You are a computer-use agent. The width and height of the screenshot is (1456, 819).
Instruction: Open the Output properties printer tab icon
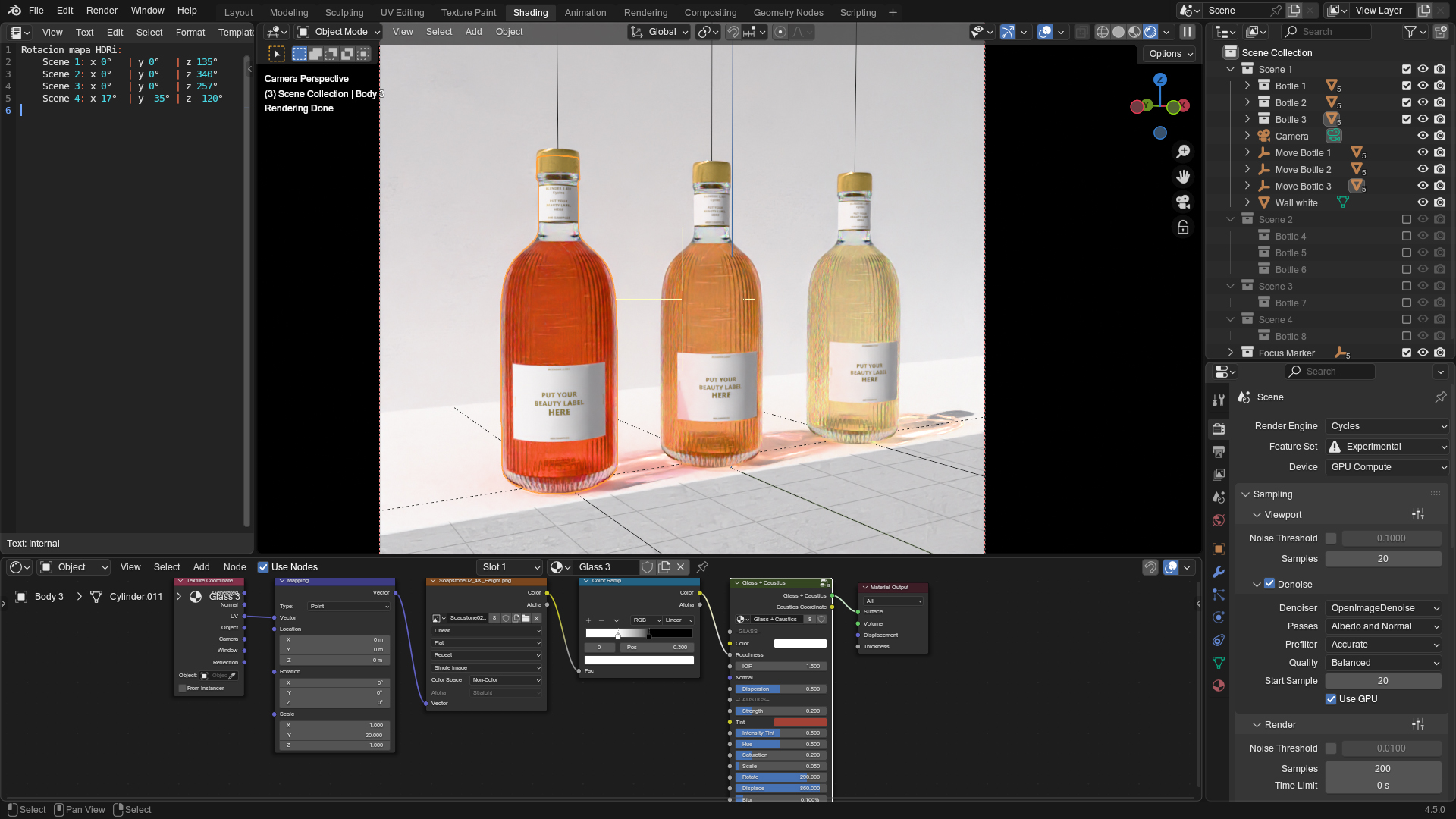1219,452
